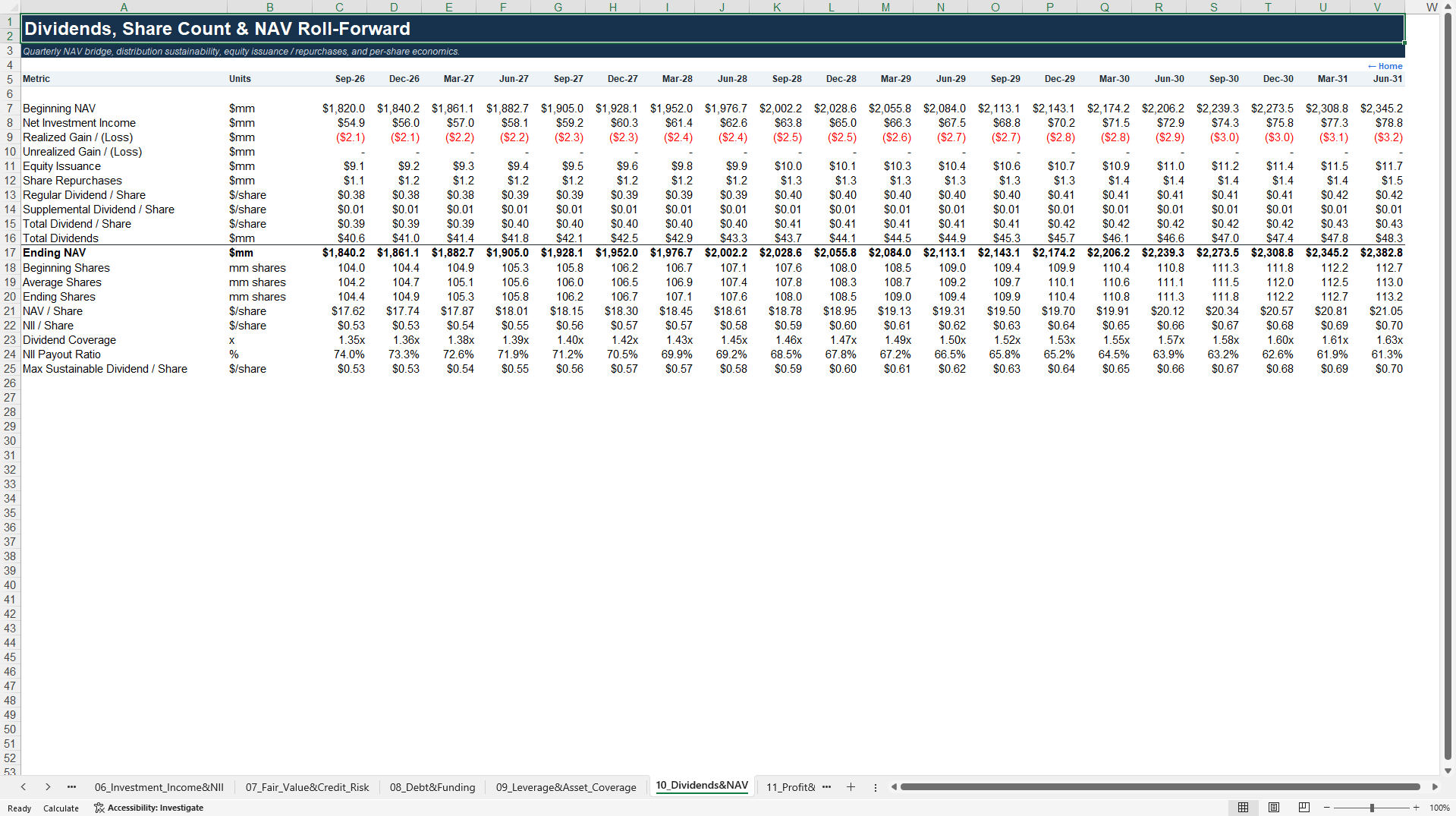This screenshot has height=816, width=1456.
Task: Select the Dividends, Share Count & NAV title cell
Action: 712,29
